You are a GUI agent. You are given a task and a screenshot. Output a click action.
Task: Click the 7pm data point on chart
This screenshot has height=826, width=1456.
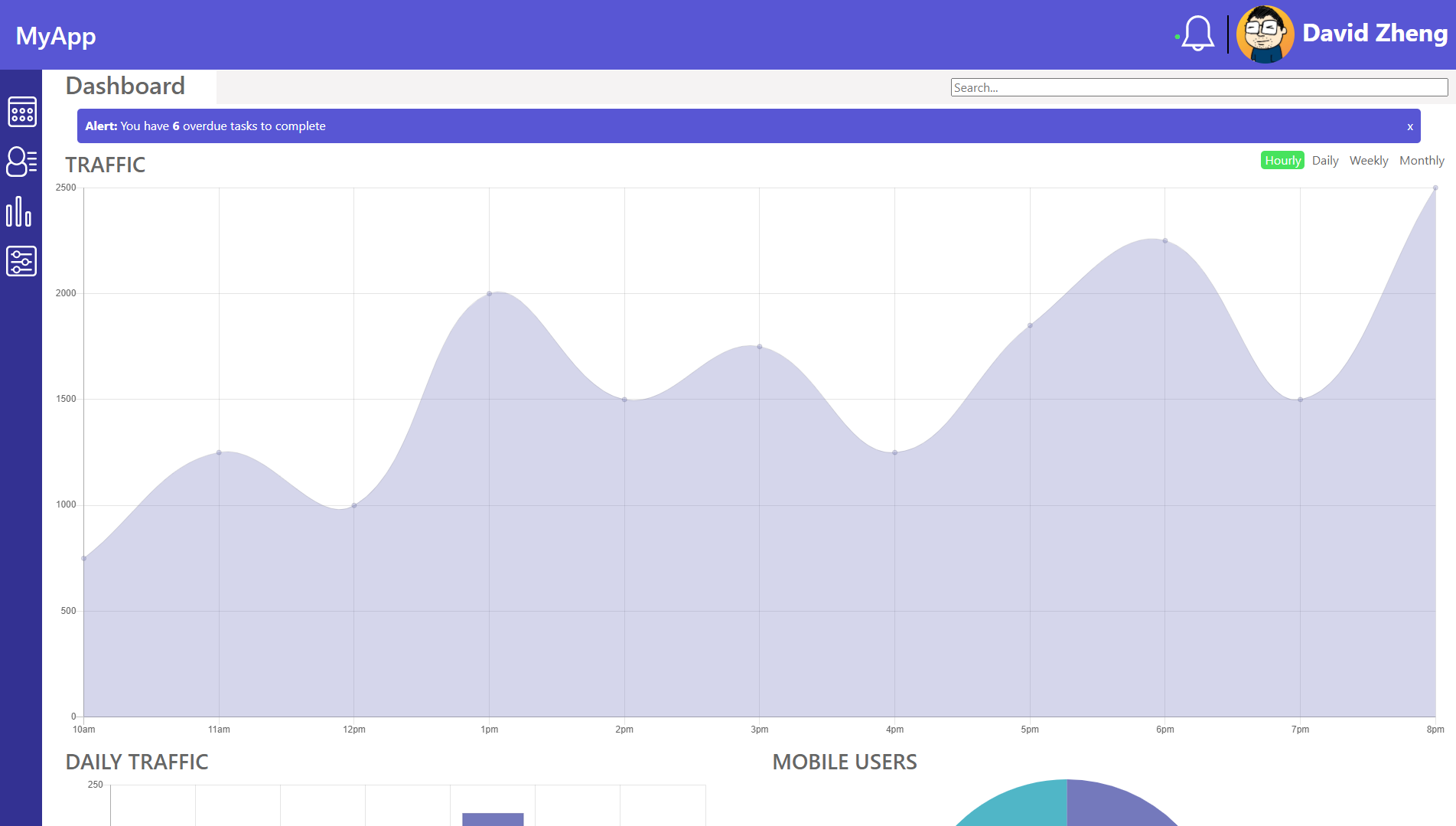1301,400
